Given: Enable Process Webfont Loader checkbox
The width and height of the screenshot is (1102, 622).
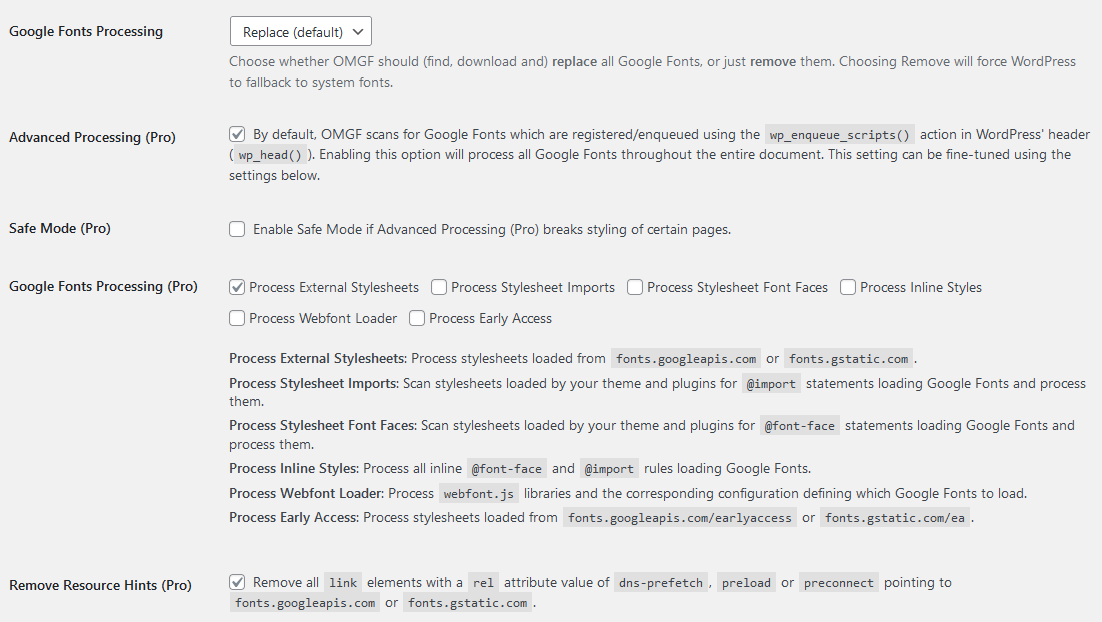Looking at the screenshot, I should click(x=237, y=318).
